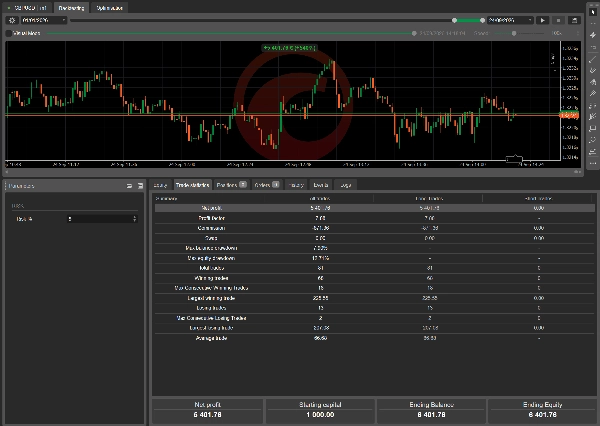Viewport: 600px width, 426px height.
Task: Open the Trade statistics tab
Action: coord(192,185)
